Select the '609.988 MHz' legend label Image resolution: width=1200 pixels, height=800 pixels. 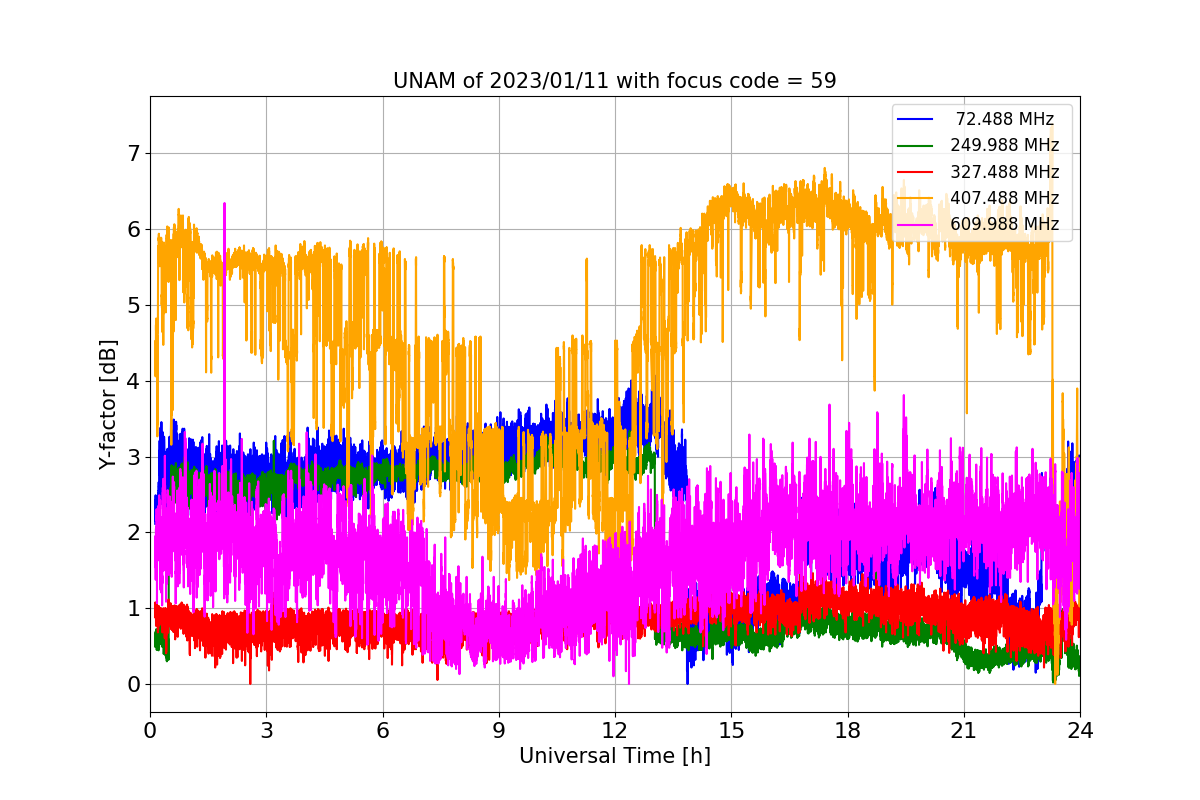tap(1004, 224)
